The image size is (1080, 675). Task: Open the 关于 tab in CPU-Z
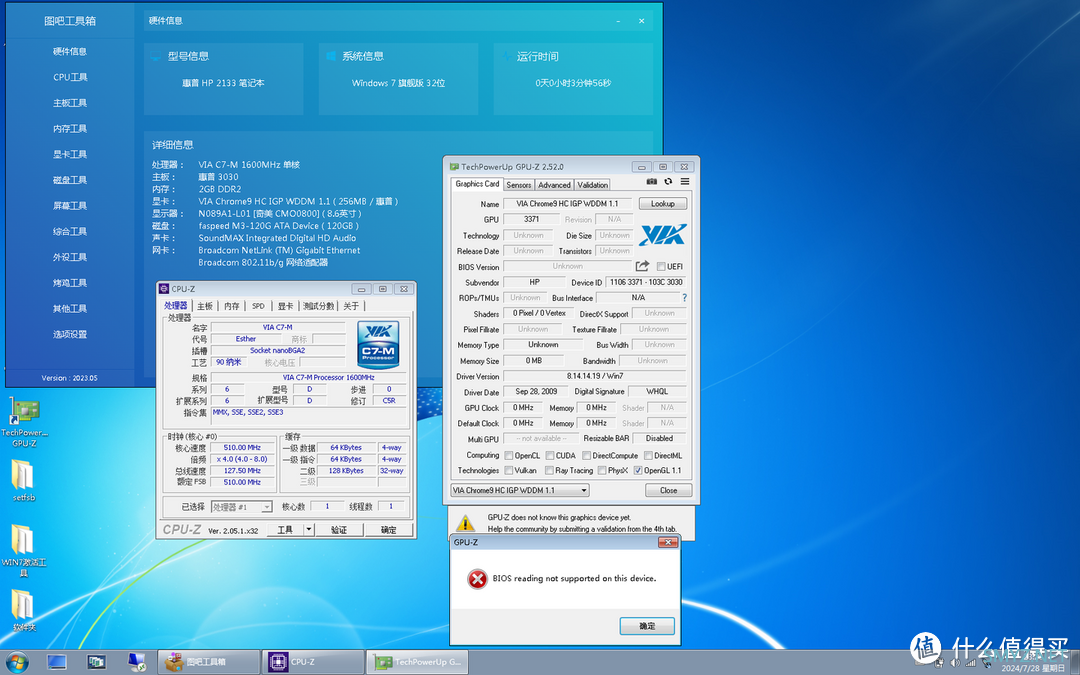(x=351, y=306)
